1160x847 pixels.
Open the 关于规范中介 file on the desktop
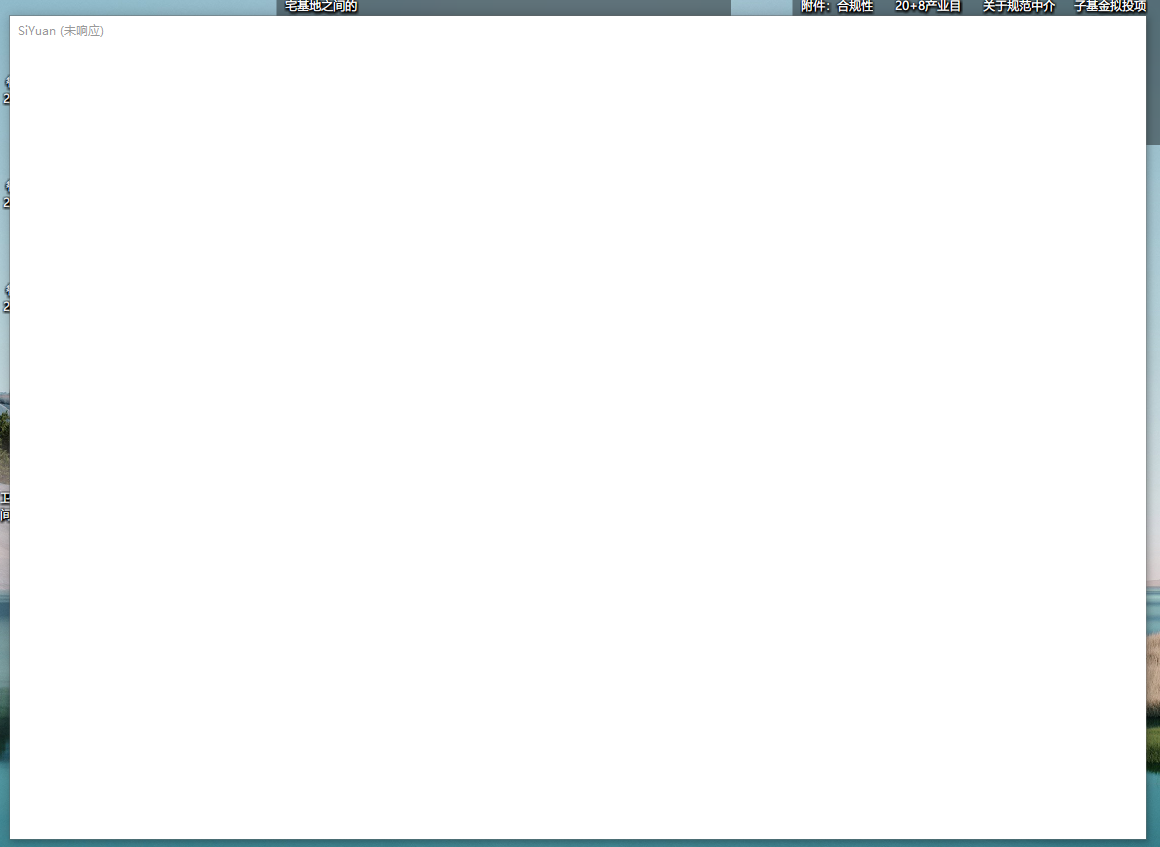pos(1018,6)
